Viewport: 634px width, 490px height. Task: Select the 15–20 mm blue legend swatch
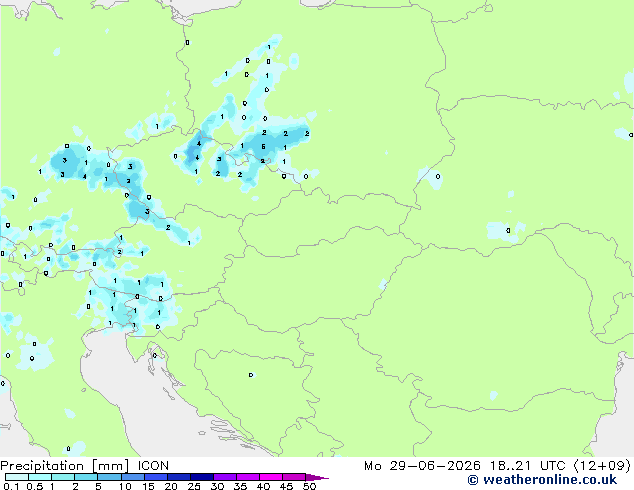point(156,477)
